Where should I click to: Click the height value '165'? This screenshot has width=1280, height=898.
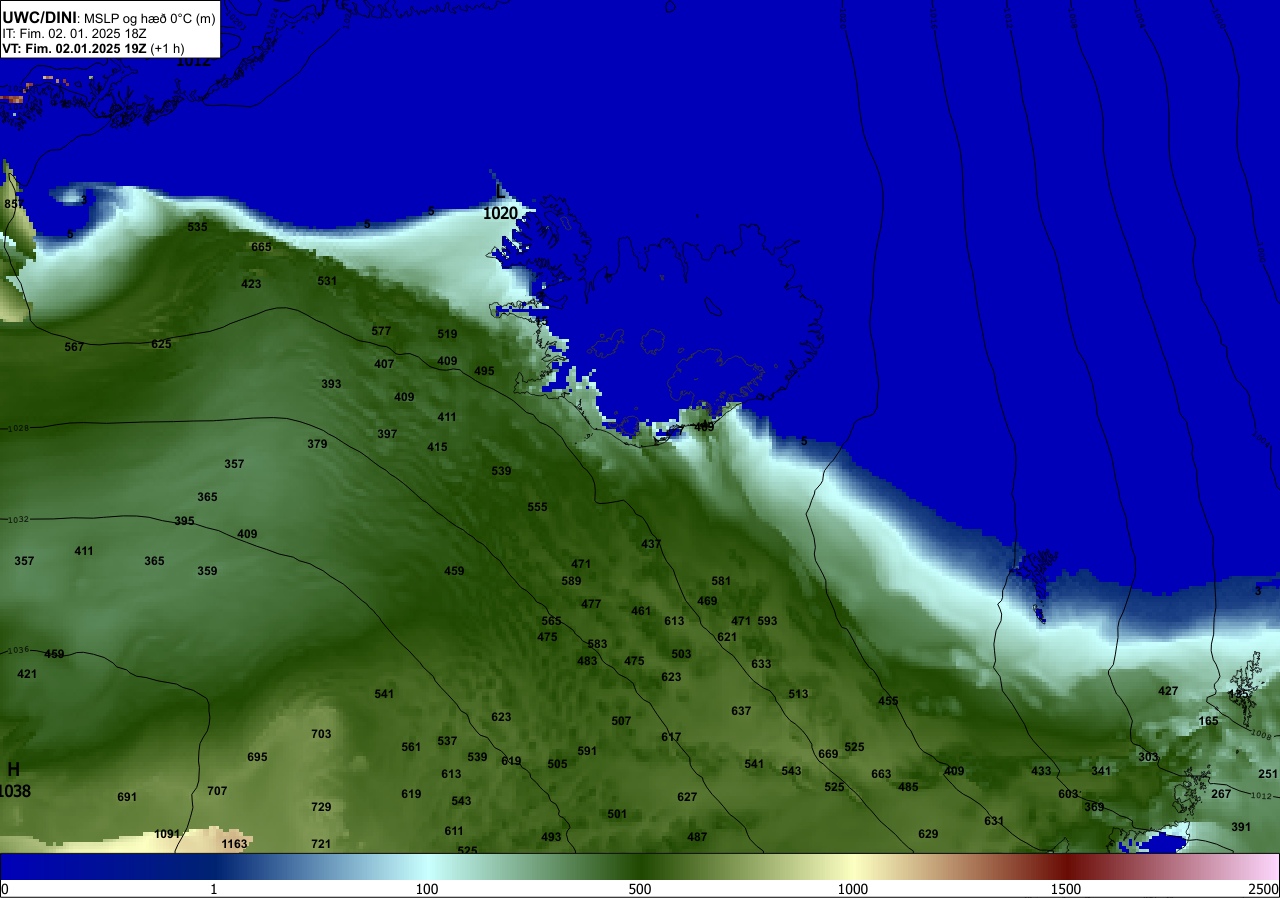pos(1208,721)
